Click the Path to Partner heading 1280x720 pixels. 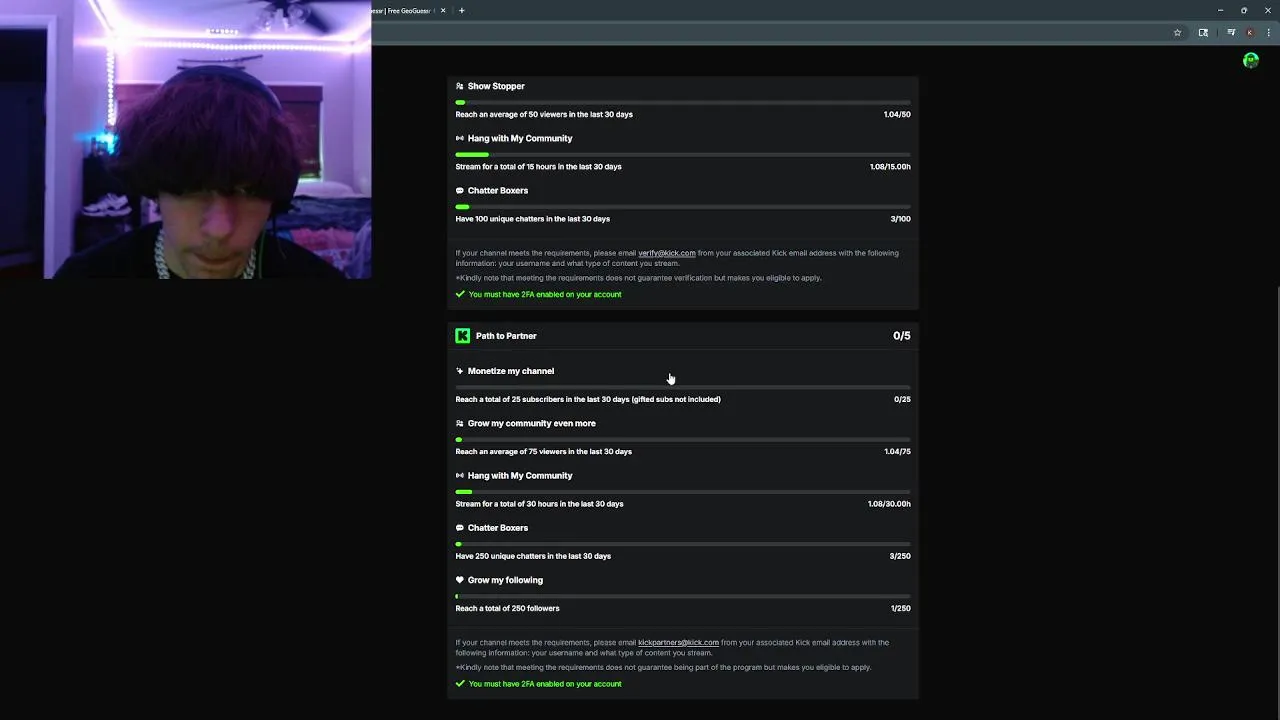tap(506, 336)
